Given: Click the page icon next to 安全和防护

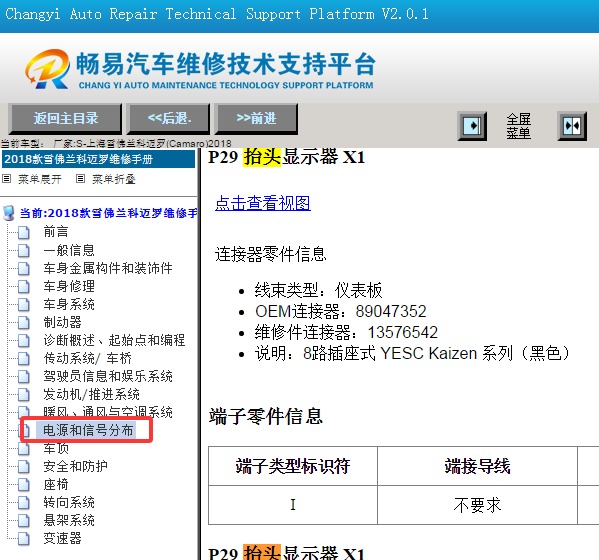Looking at the screenshot, I should 24,466.
